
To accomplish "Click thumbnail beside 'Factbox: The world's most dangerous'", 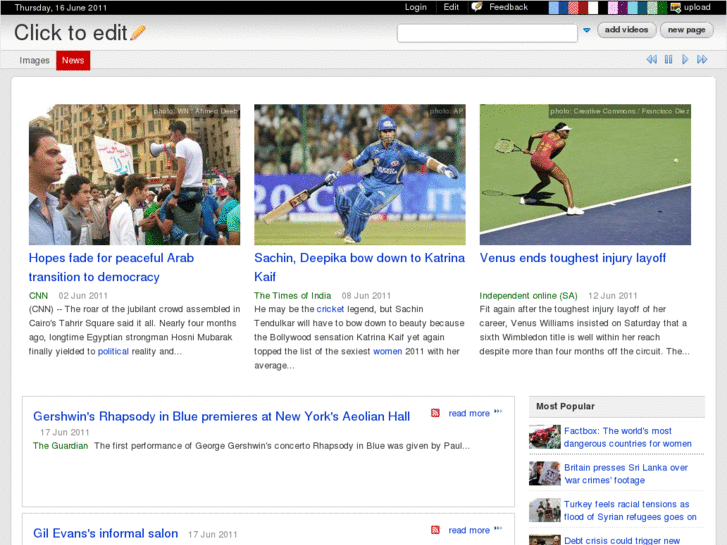I will pos(545,437).
